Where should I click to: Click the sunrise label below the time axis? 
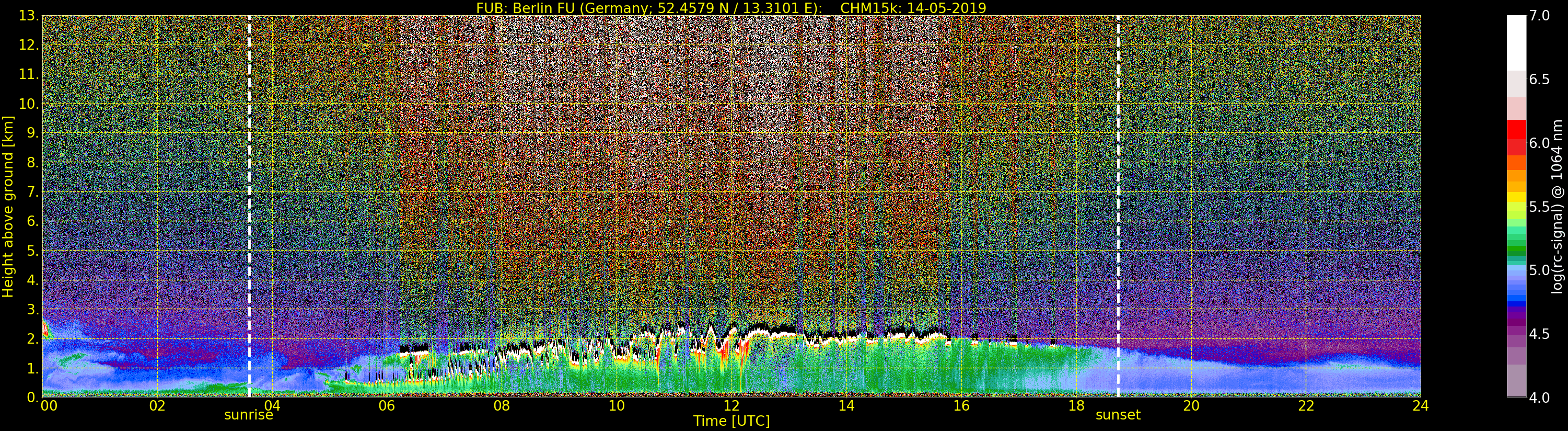tap(248, 415)
